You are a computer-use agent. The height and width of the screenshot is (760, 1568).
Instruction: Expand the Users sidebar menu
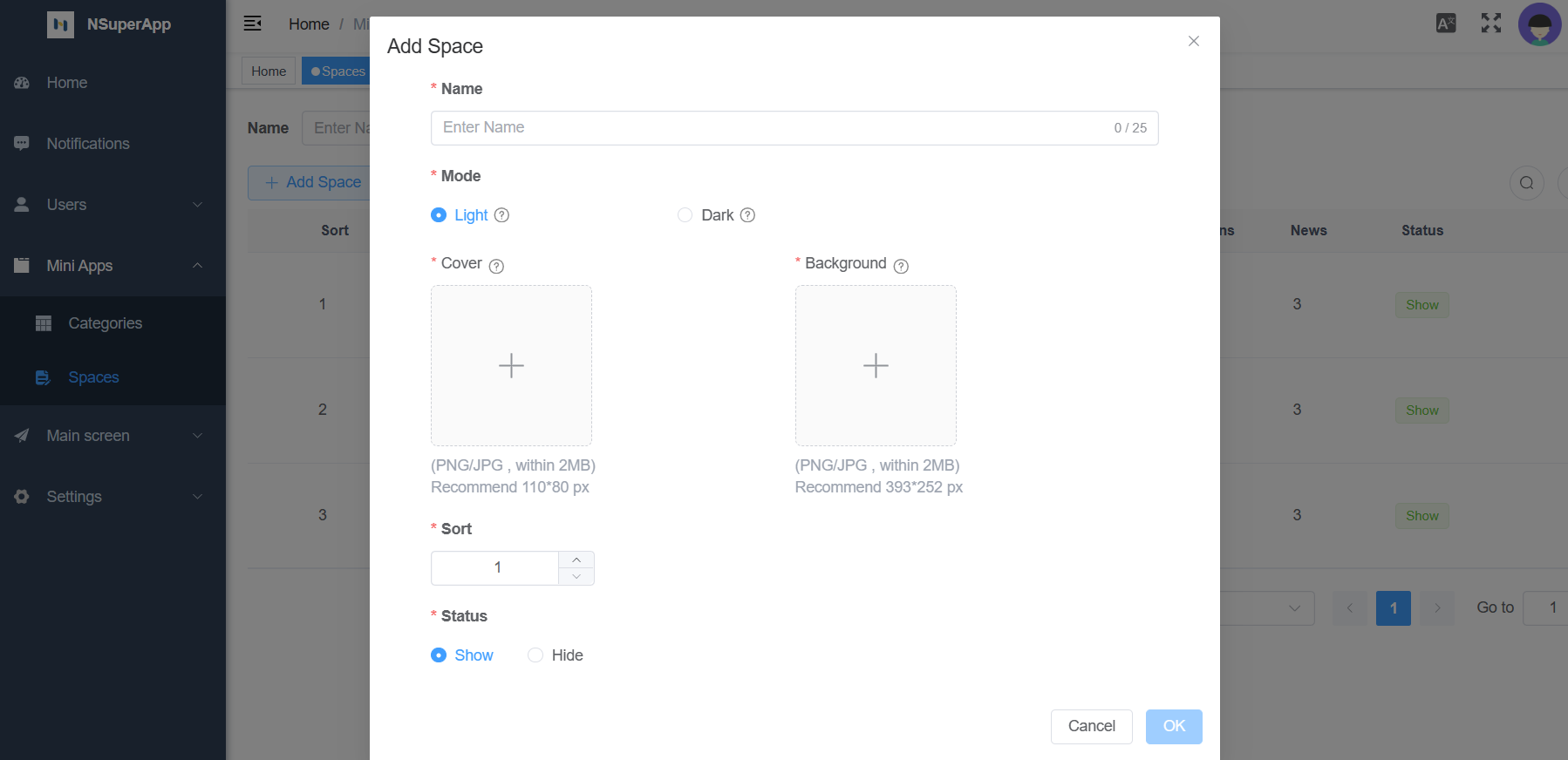(112, 205)
